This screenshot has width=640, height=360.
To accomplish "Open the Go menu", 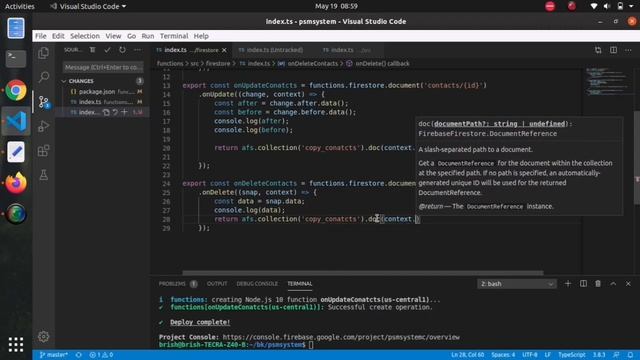I will pos(131,36).
